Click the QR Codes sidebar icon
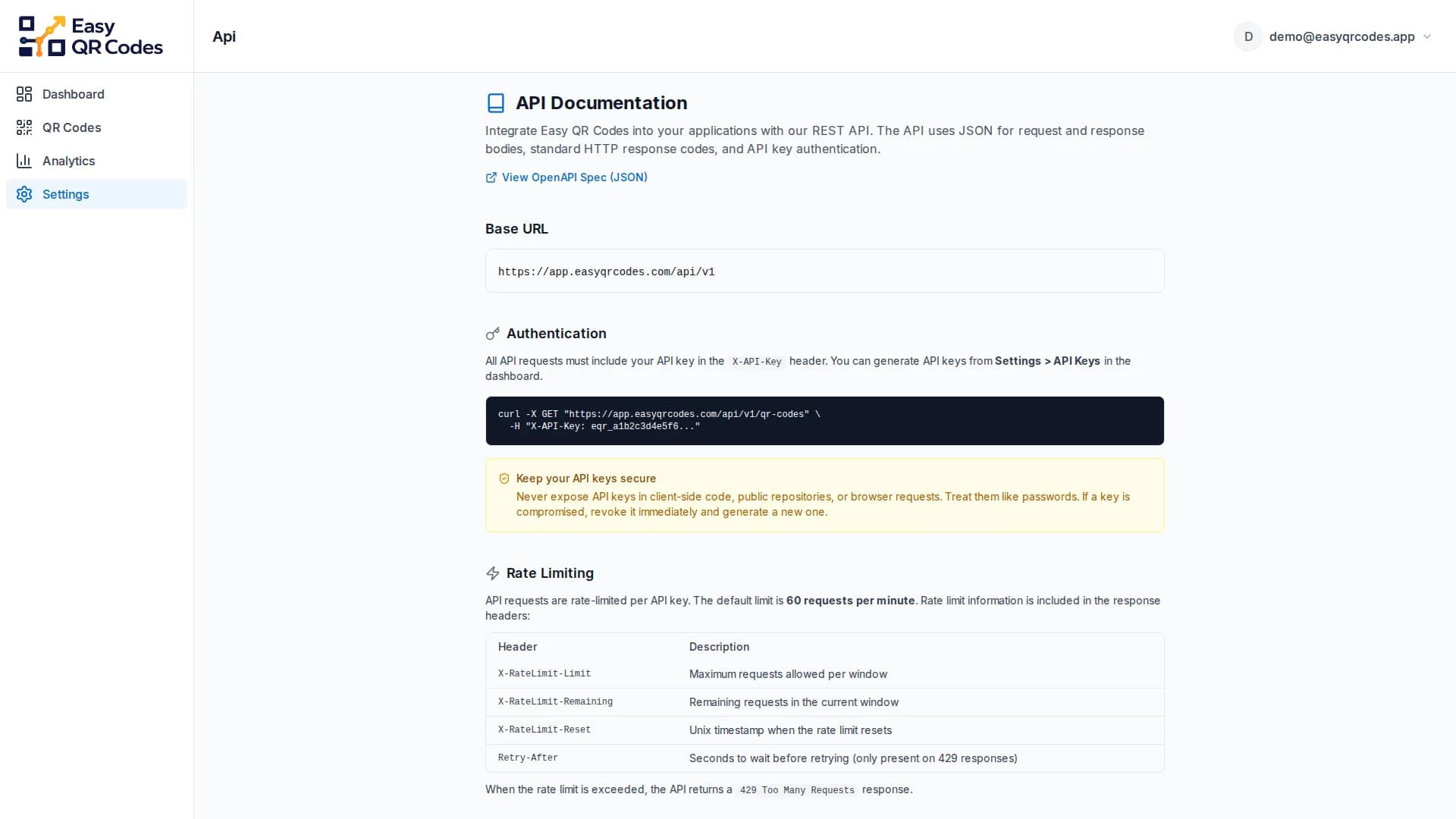1456x819 pixels. pos(24,127)
